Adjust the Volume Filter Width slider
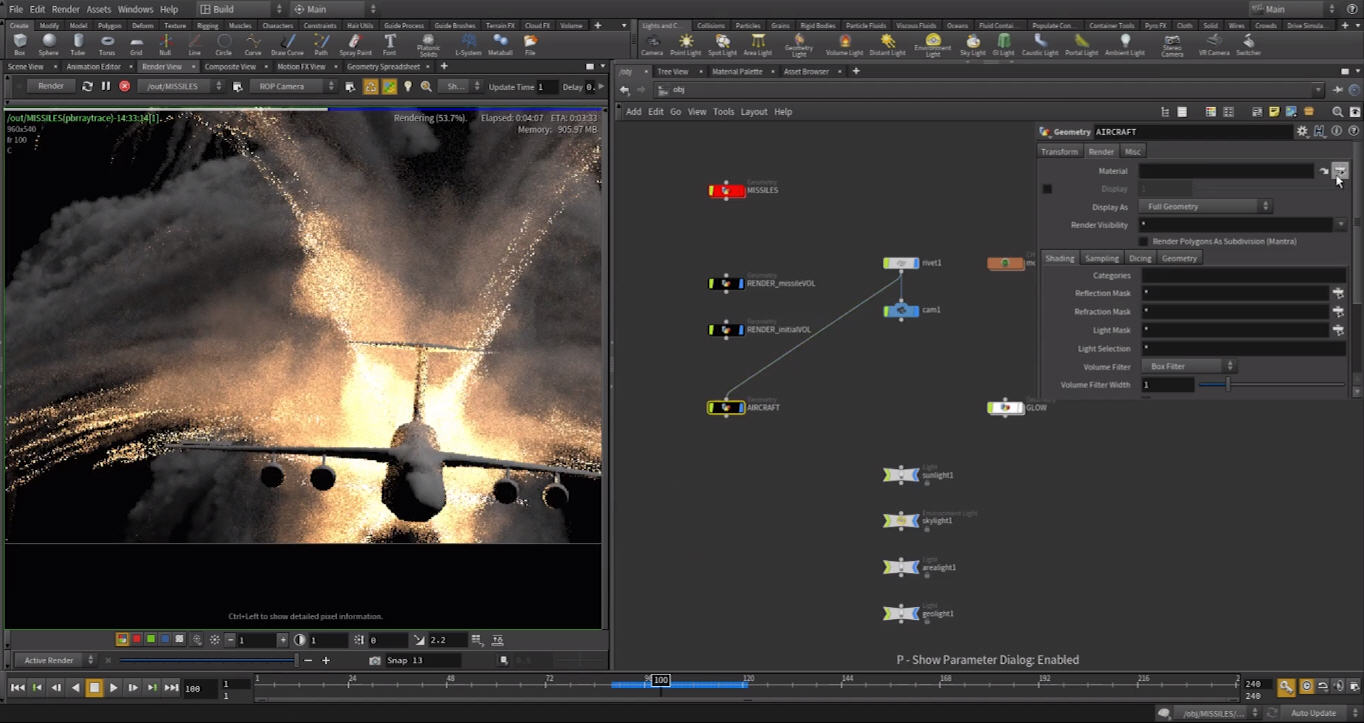 point(1272,385)
